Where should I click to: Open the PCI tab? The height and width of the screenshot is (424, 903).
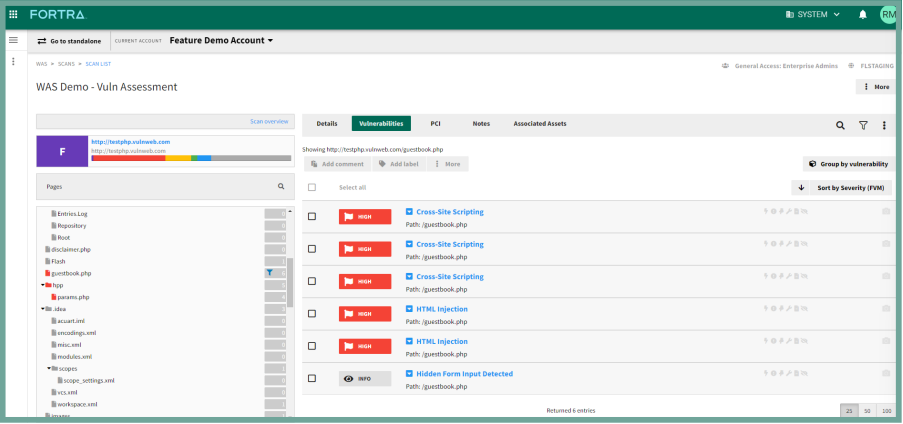tap(435, 123)
